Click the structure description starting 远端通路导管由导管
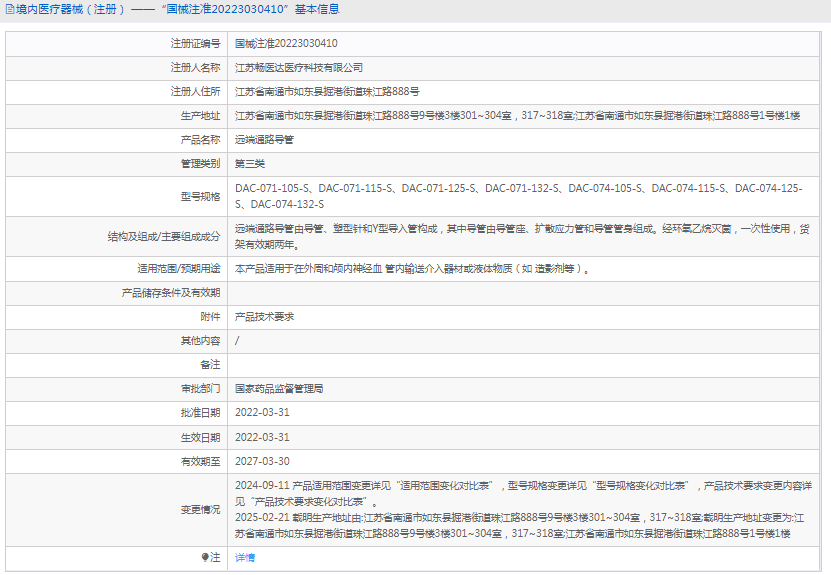 (523, 236)
